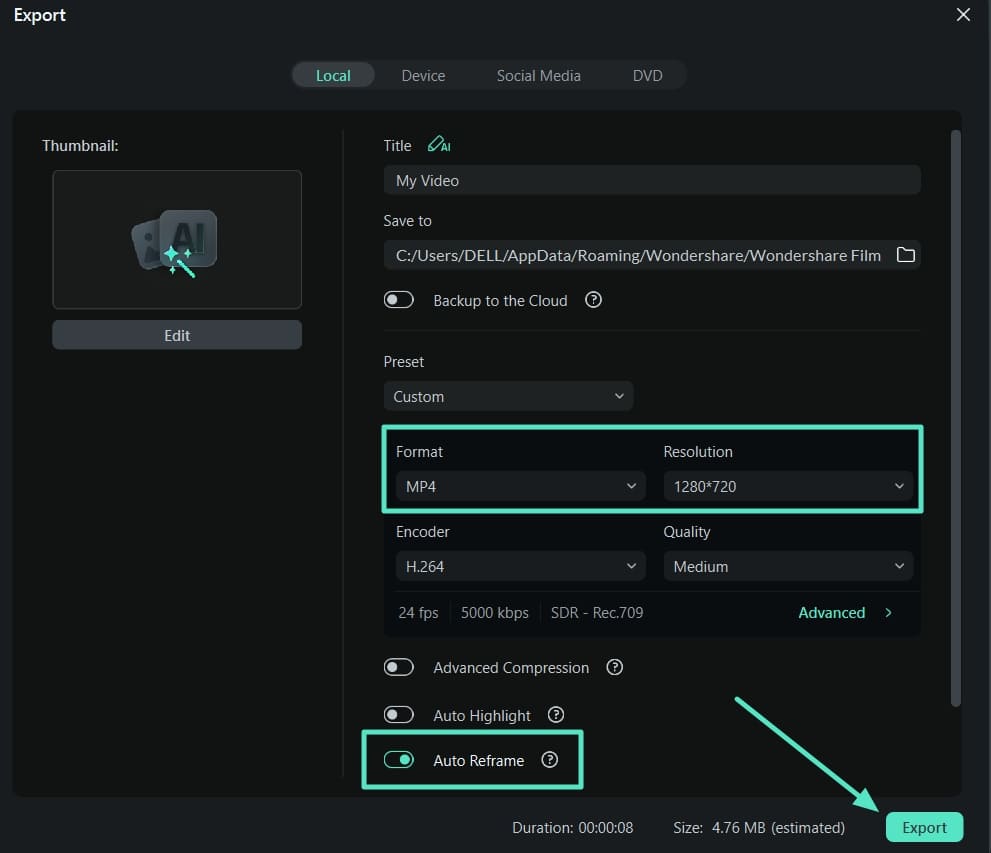This screenshot has width=991, height=853.
Task: Disable the Auto Reframe toggle
Action: pyautogui.click(x=399, y=760)
